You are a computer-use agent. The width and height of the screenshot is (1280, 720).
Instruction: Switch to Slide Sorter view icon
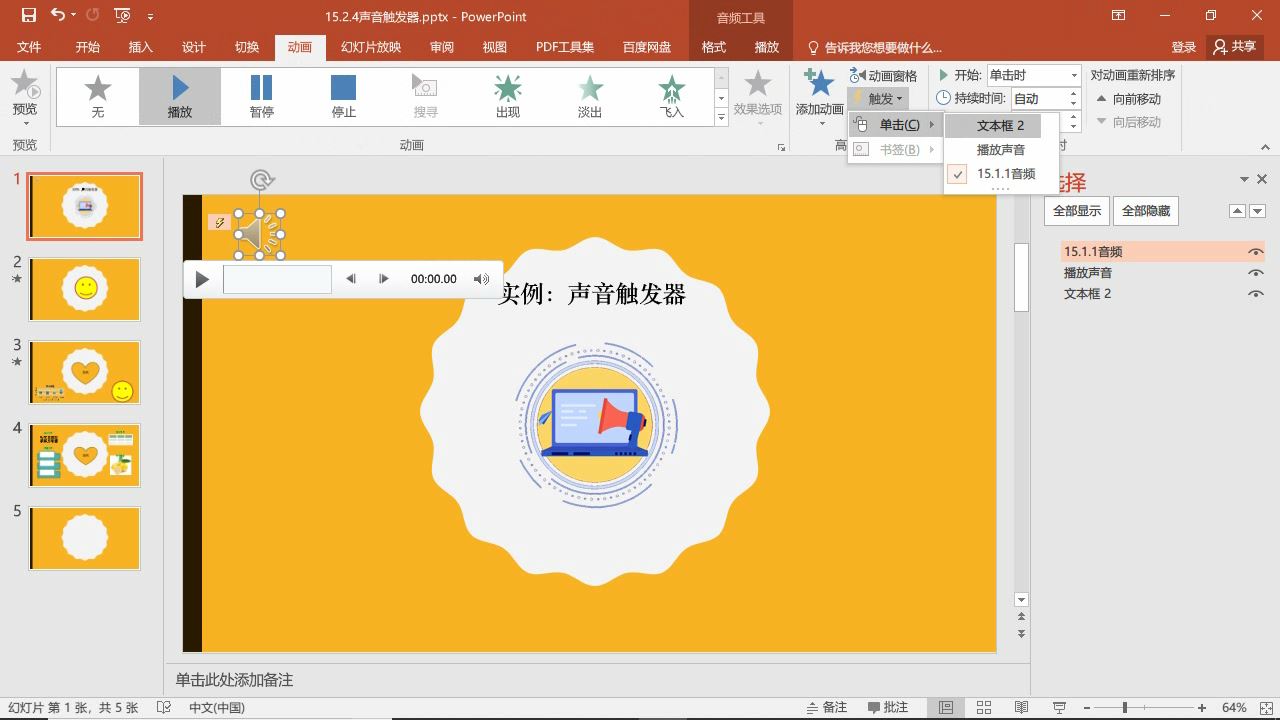pos(984,707)
